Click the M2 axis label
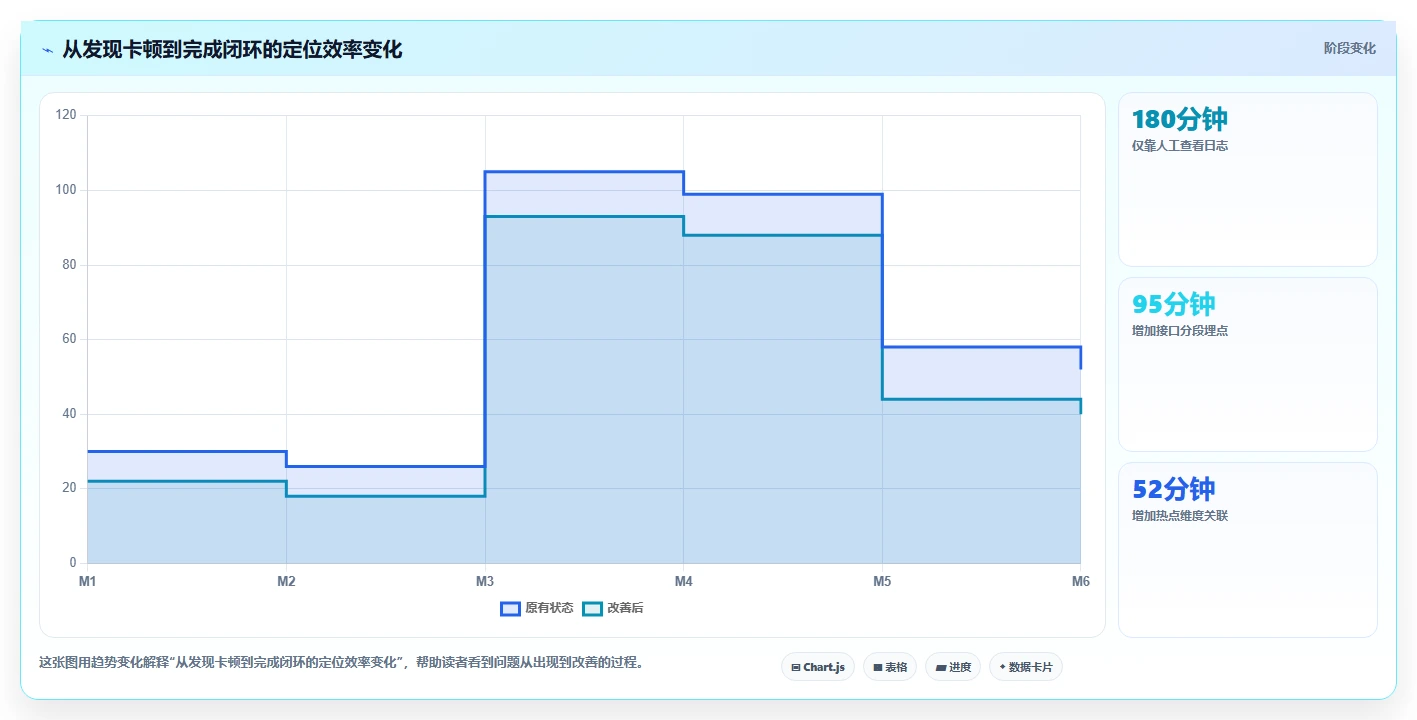This screenshot has height=720, width=1417. [286, 581]
